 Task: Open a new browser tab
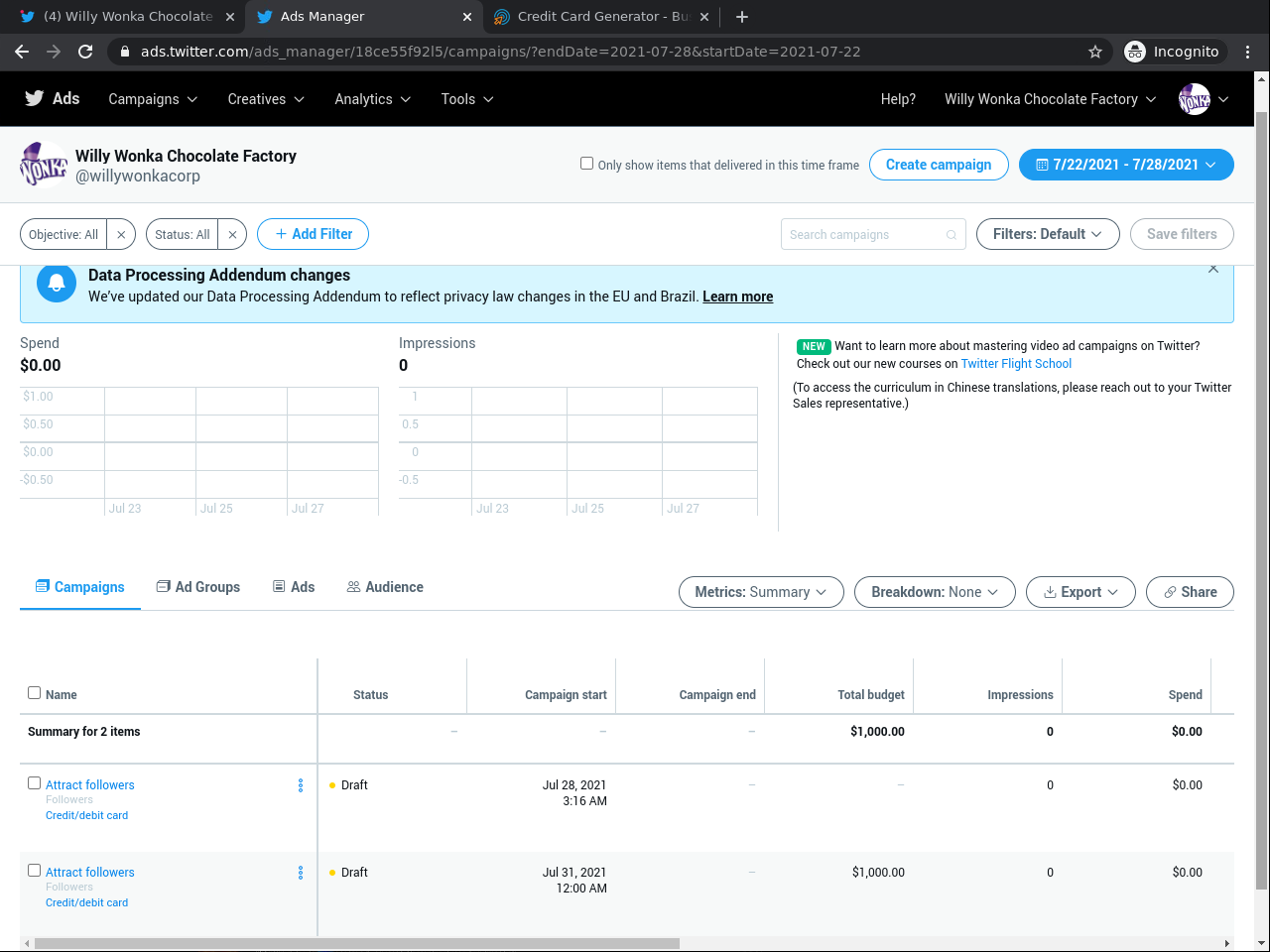[x=742, y=17]
